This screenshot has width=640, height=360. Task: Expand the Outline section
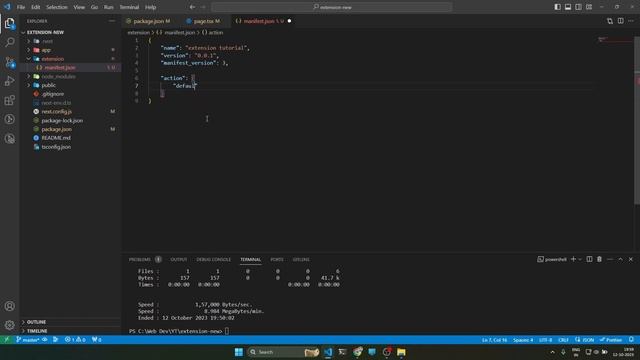click(36, 322)
